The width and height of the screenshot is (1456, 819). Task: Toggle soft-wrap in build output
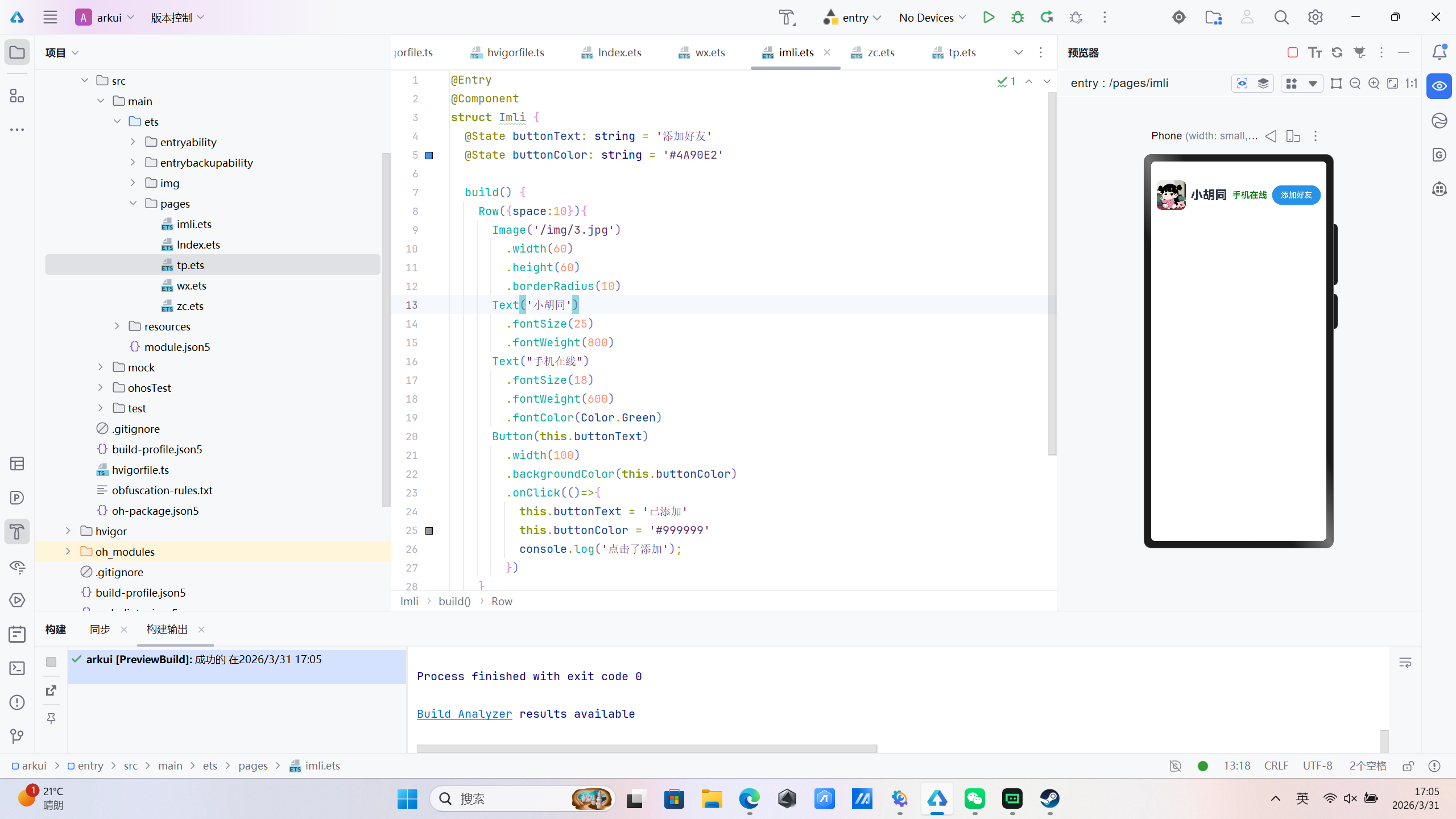pyautogui.click(x=1405, y=663)
